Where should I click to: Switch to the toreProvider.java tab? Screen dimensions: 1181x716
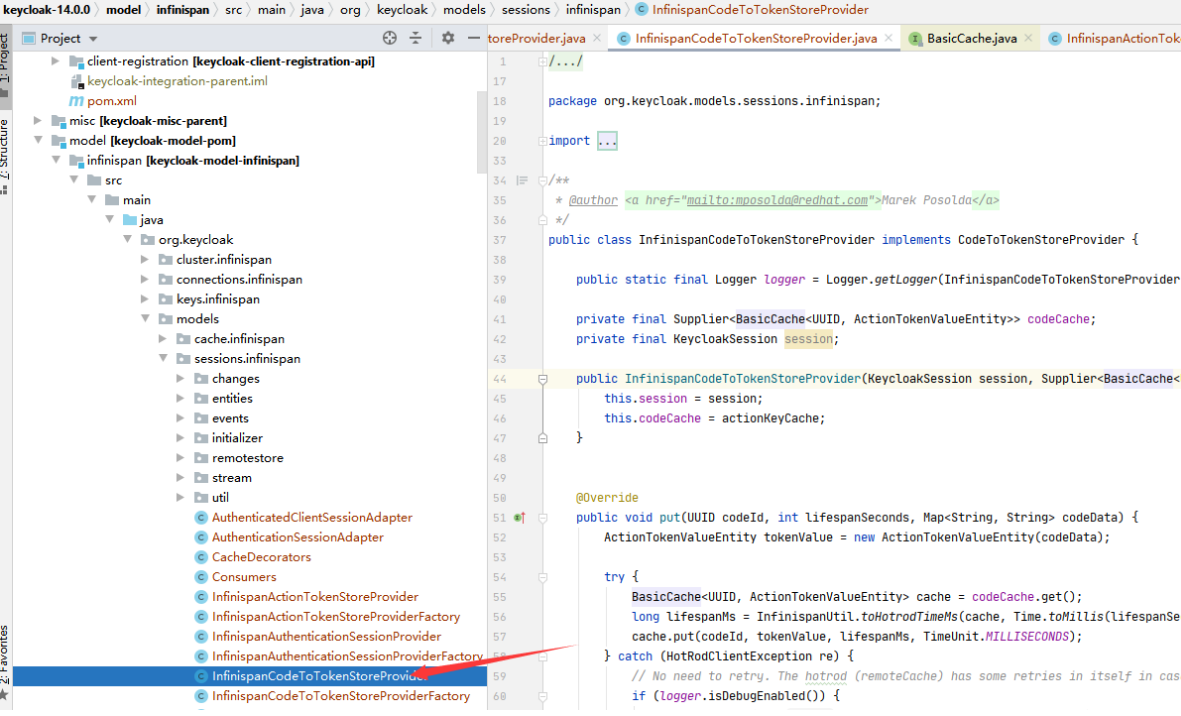coord(536,38)
